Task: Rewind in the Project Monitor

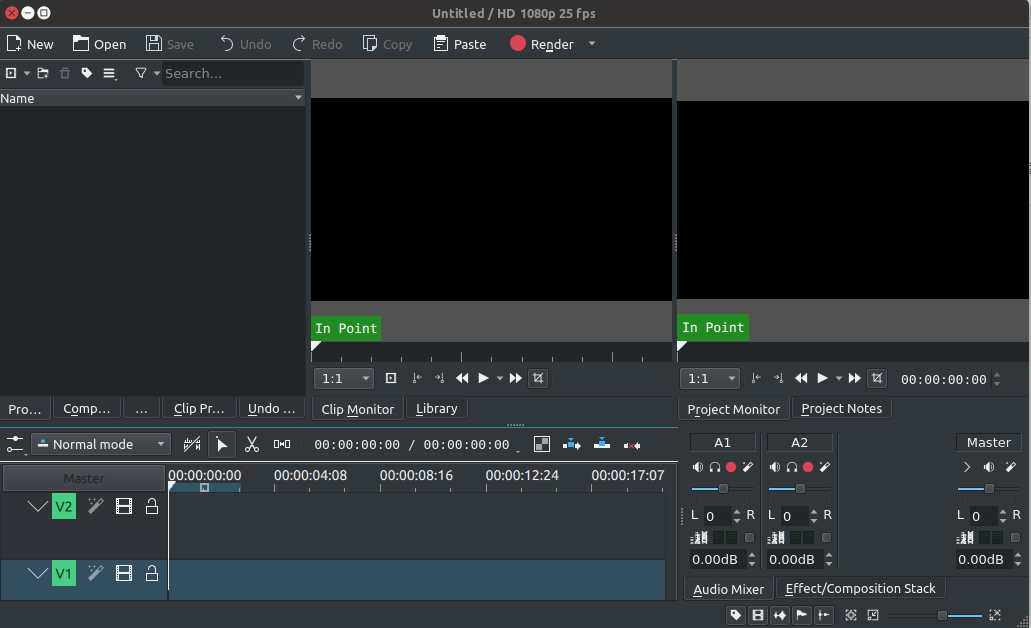Action: point(801,378)
